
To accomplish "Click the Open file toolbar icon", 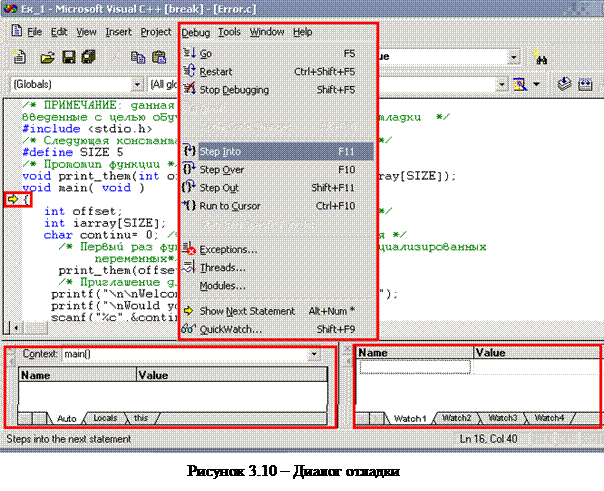I will pos(48,58).
